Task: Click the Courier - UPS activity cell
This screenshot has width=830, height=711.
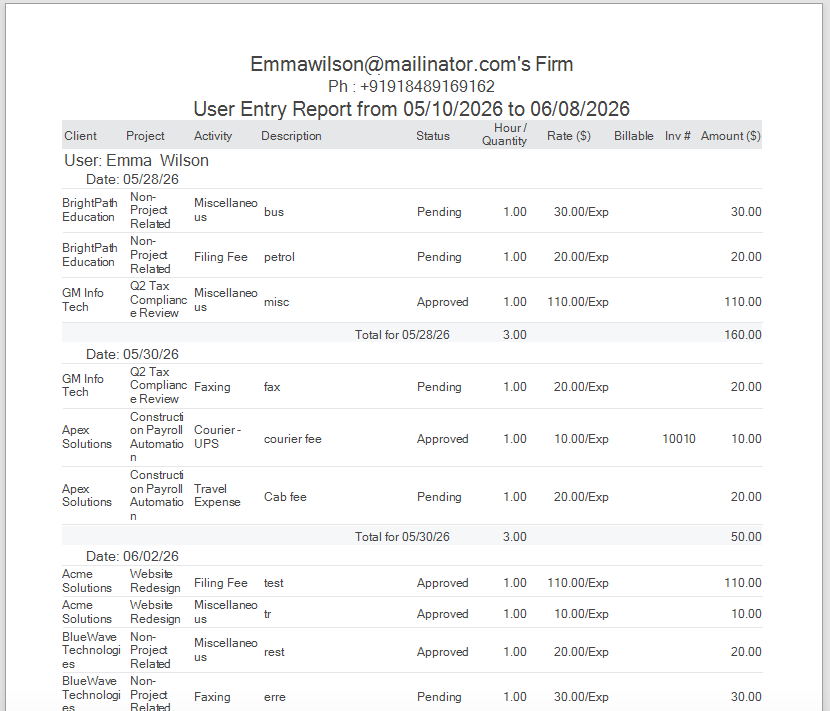Action: 218,437
